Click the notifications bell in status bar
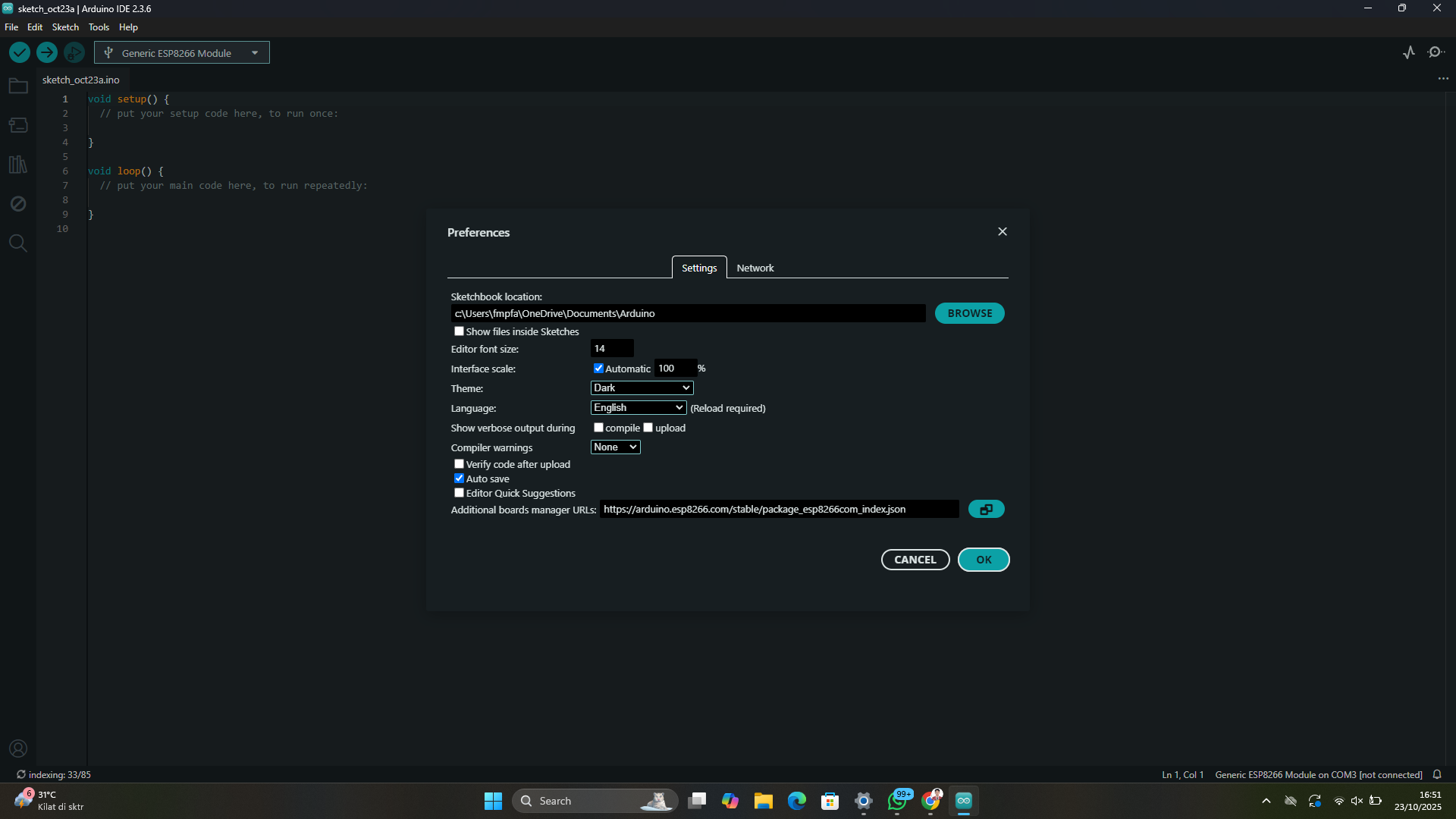Viewport: 1456px width, 819px height. point(1437,774)
